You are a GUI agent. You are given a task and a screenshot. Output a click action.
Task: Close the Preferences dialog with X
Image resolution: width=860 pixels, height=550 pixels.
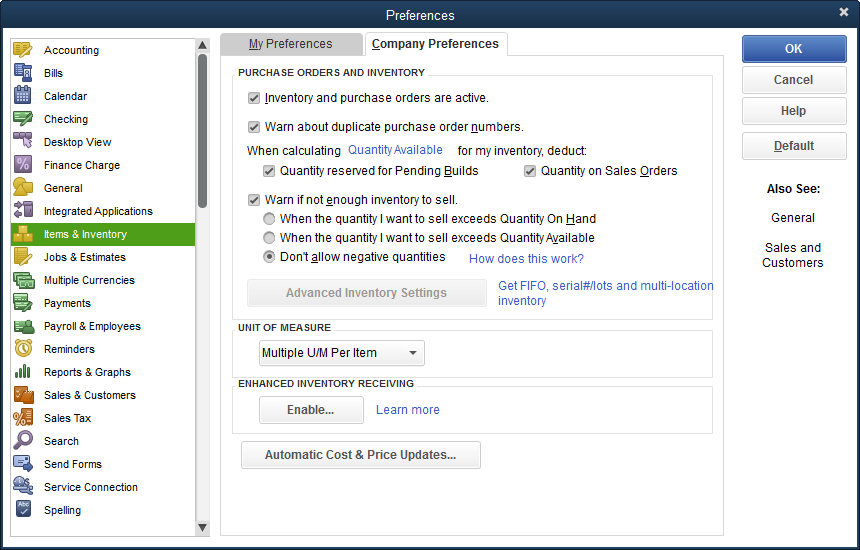coord(844,12)
